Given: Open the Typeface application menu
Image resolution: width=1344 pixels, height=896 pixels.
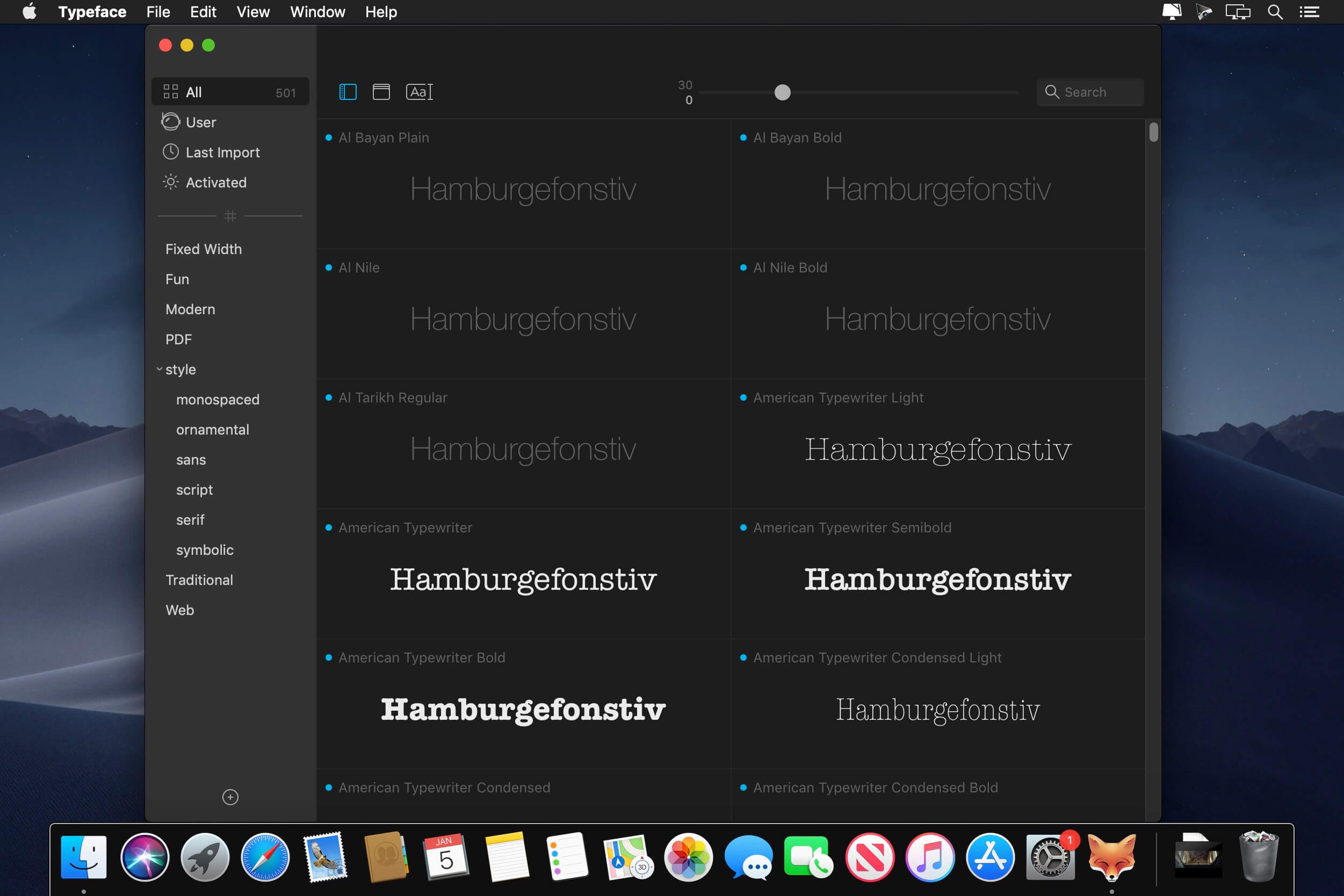Looking at the screenshot, I should point(92,12).
